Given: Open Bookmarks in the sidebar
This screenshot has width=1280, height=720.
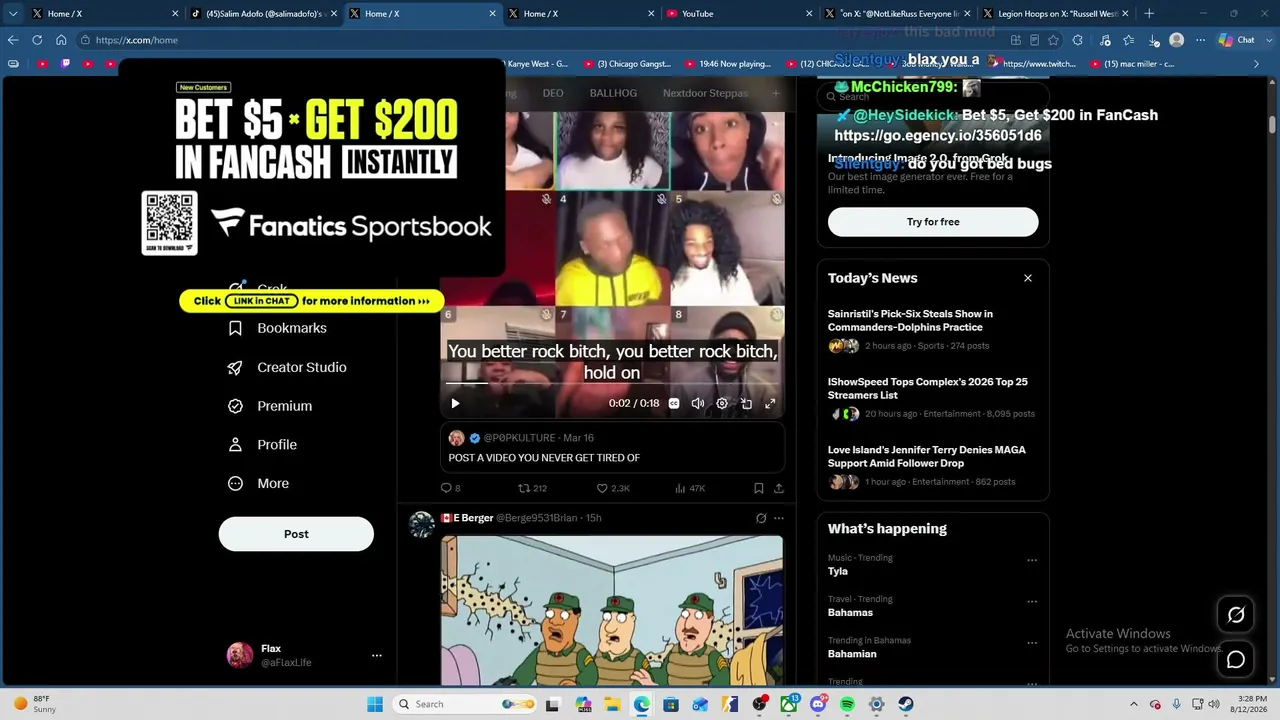Looking at the screenshot, I should 277,328.
